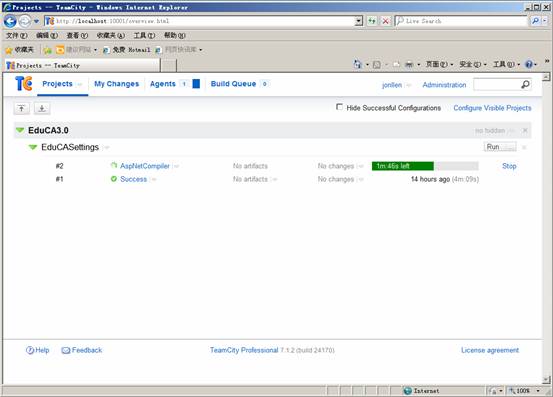Open the jonllen user dropdown arrow
This screenshot has height=397, width=553.
pyautogui.click(x=408, y=85)
